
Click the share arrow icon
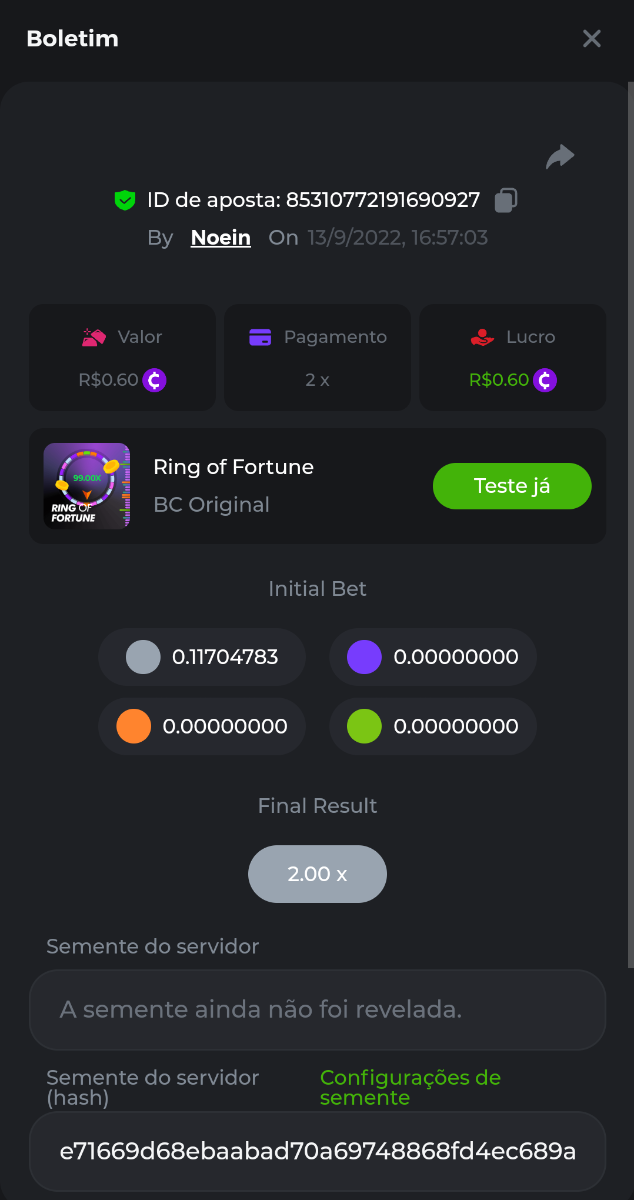[x=560, y=157]
